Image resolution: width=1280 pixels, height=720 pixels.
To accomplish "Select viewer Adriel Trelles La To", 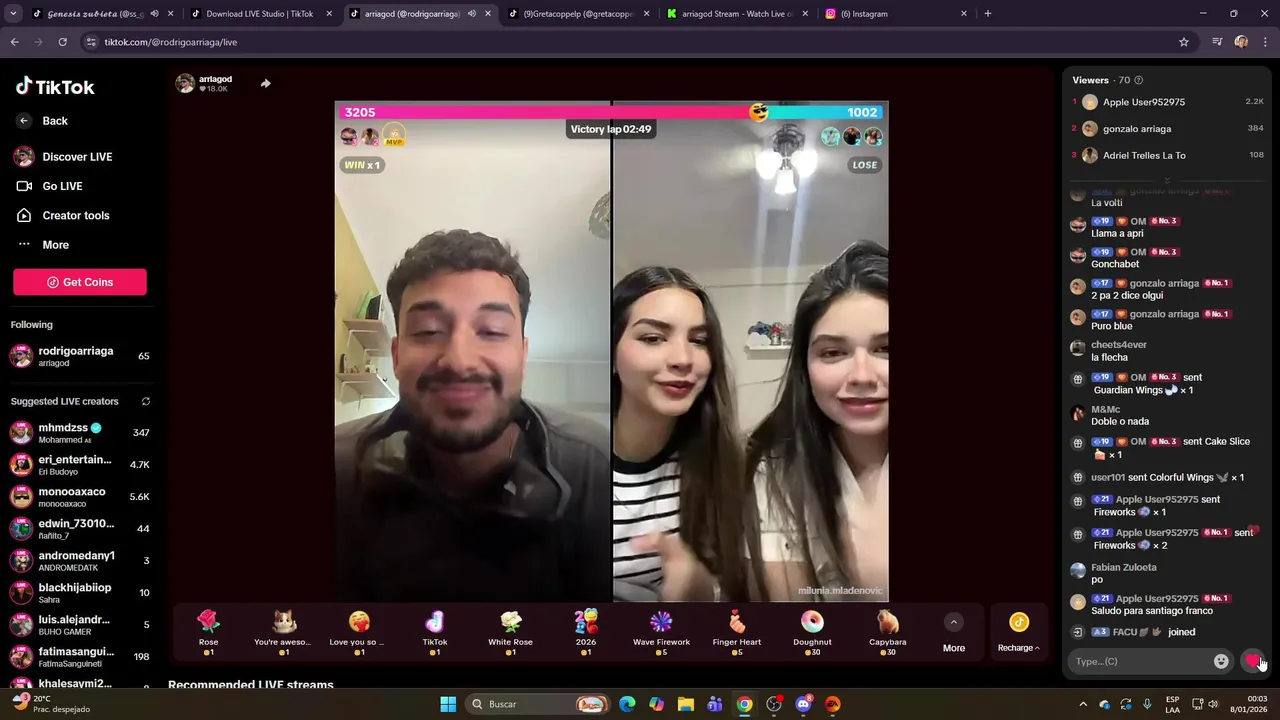I will [x=1168, y=155].
